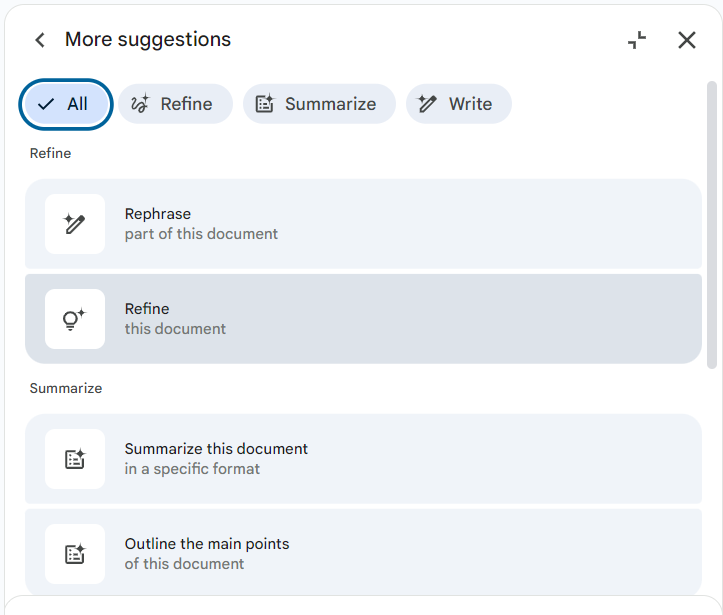This screenshot has width=723, height=615.
Task: Enable the Refine filter chip
Action: 175,104
